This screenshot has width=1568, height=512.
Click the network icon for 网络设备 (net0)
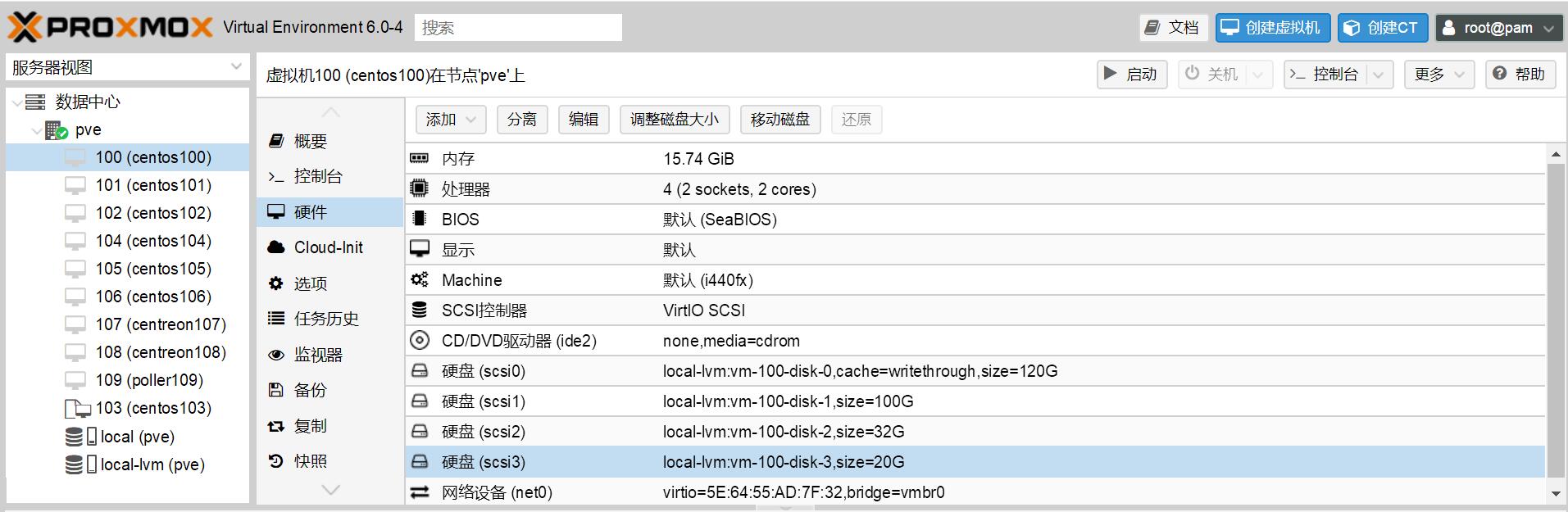(x=419, y=492)
